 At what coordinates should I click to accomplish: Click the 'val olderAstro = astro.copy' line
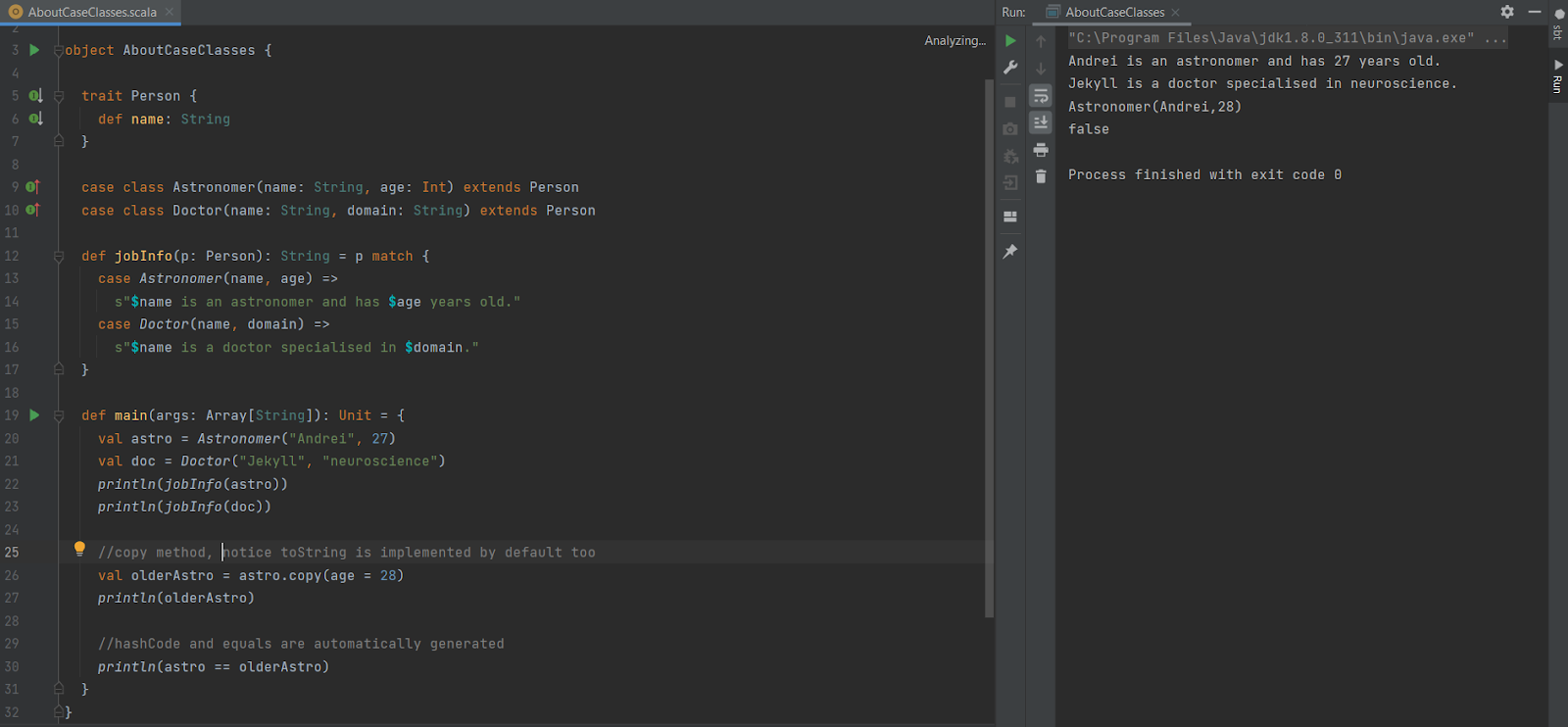250,575
